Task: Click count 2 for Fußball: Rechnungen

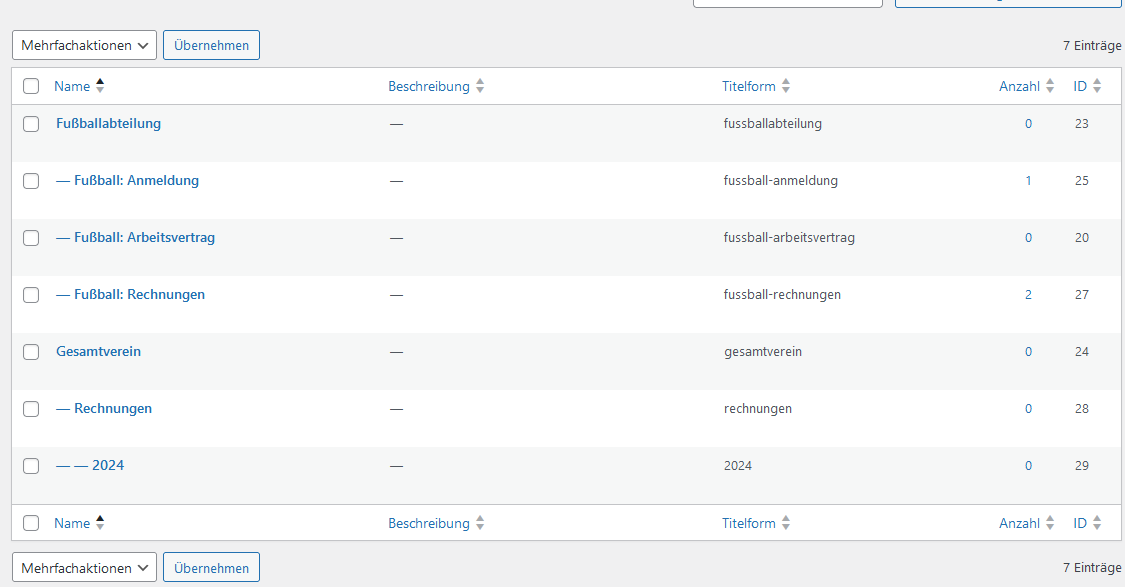Action: (x=1028, y=295)
